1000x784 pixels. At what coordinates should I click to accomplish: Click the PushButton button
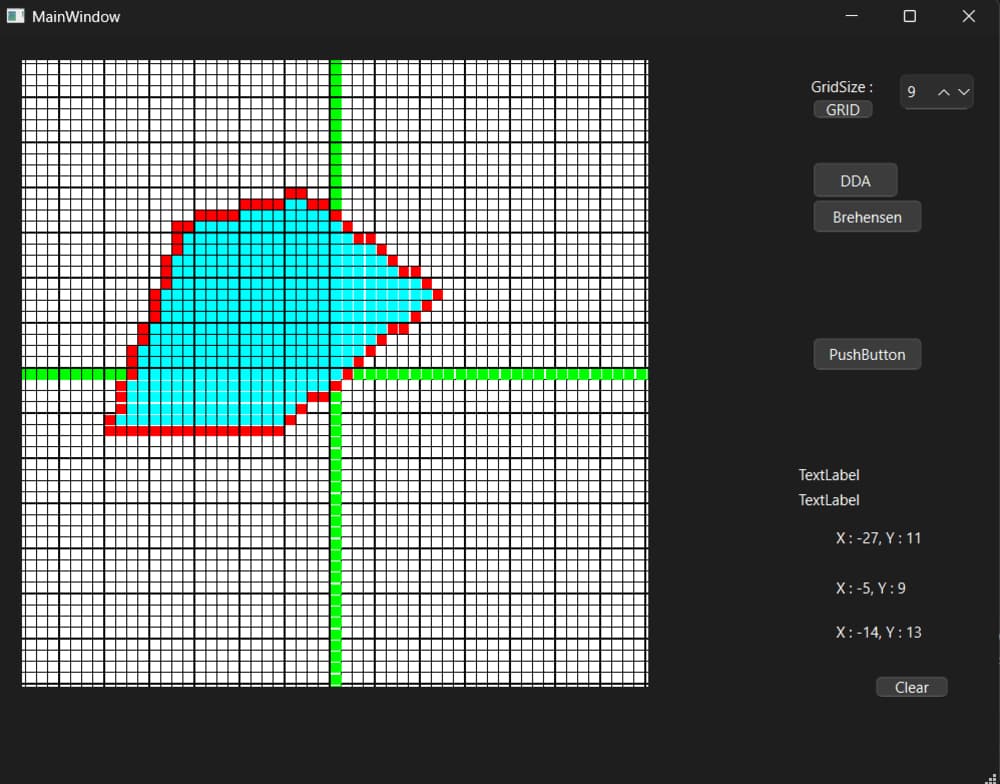tap(867, 354)
